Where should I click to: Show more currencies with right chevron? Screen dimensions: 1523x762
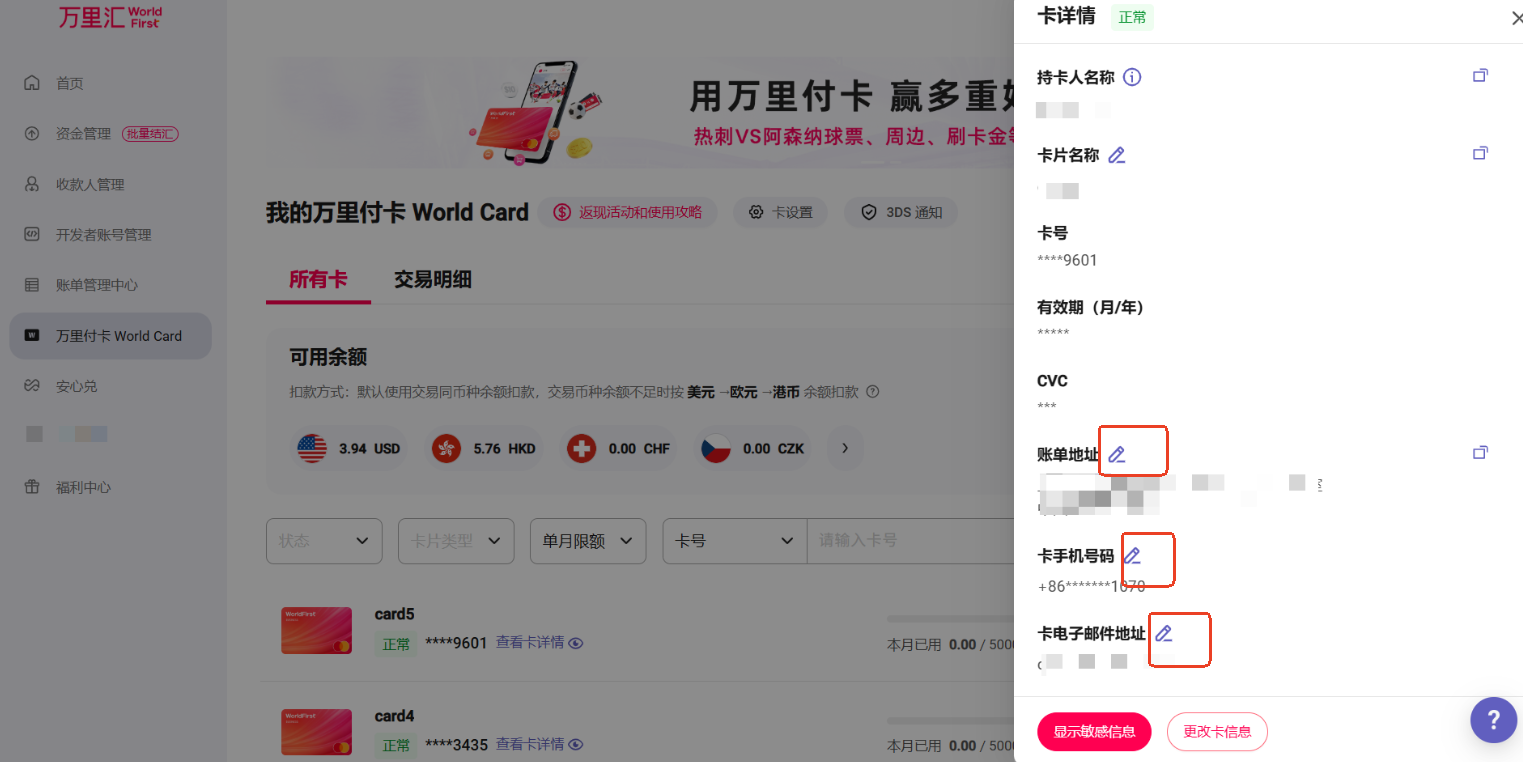[x=845, y=448]
